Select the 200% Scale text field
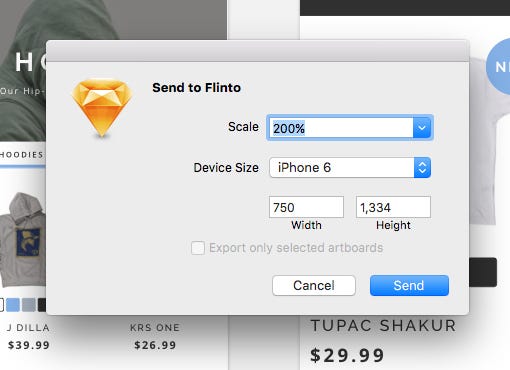Viewport: 510px width, 370px height. 341,128
